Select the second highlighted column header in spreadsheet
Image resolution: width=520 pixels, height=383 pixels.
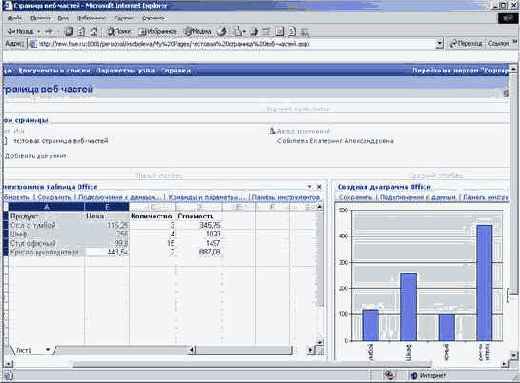pos(107,207)
